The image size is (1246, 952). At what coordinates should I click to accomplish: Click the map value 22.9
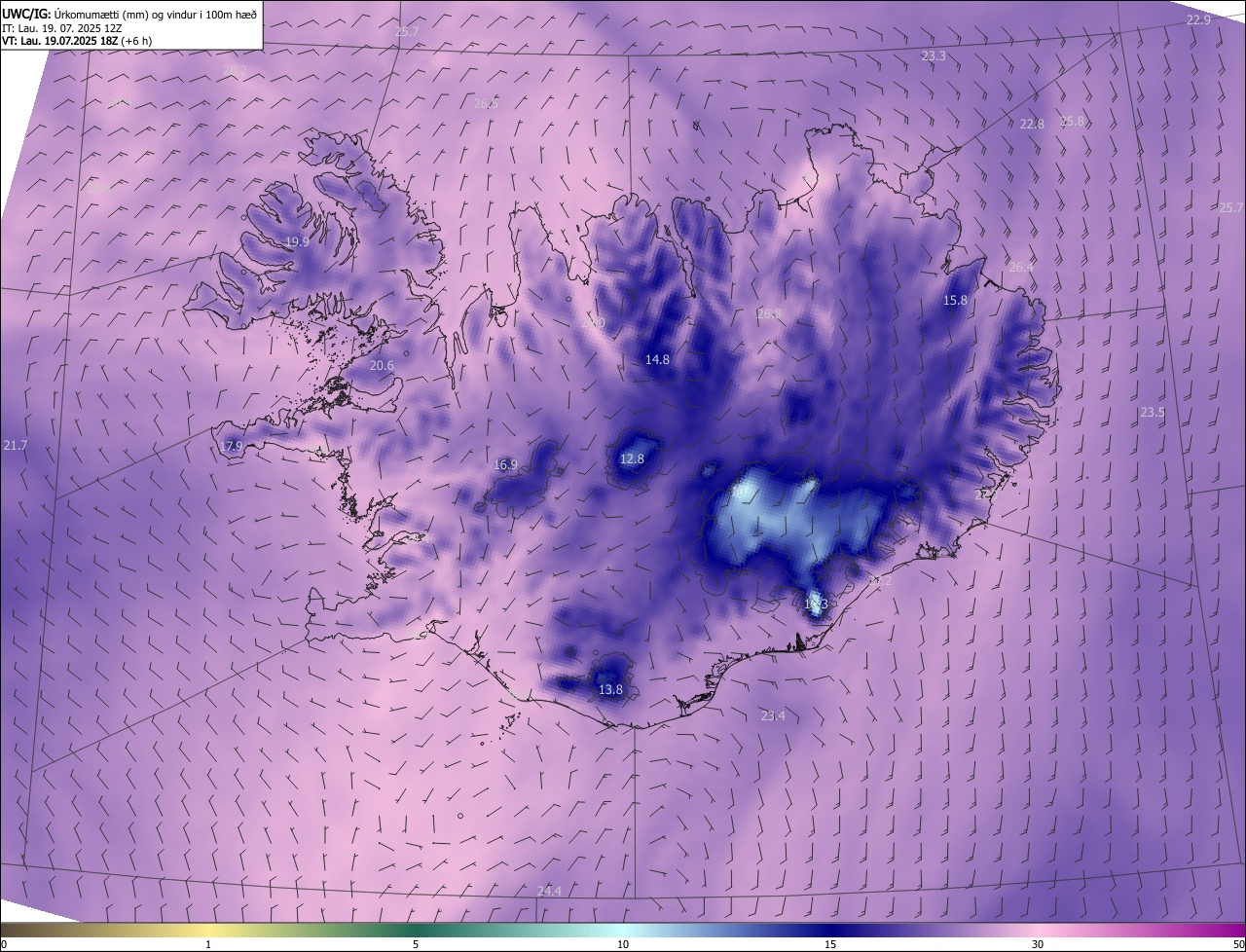click(x=1198, y=20)
